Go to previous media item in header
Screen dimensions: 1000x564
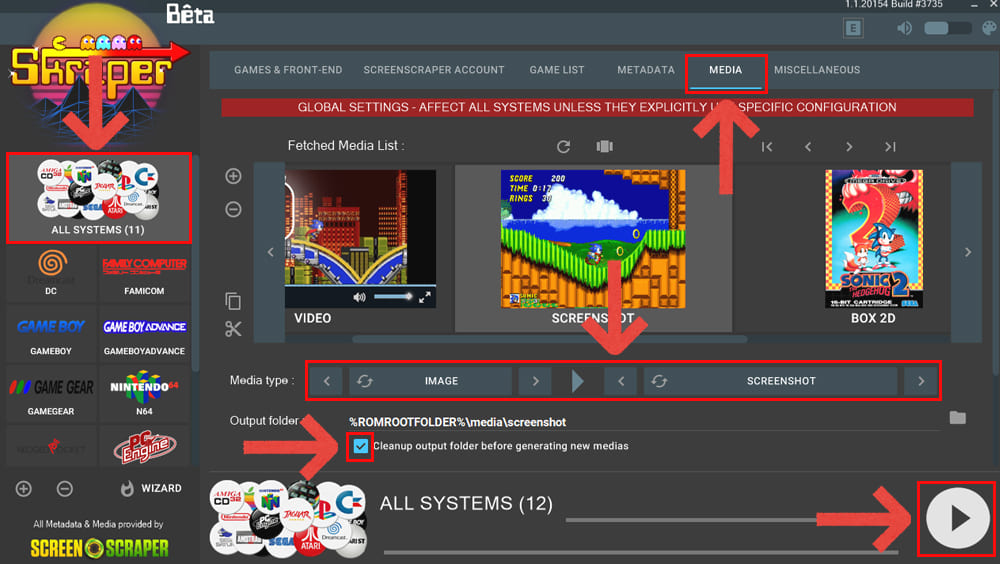pyautogui.click(x=808, y=147)
